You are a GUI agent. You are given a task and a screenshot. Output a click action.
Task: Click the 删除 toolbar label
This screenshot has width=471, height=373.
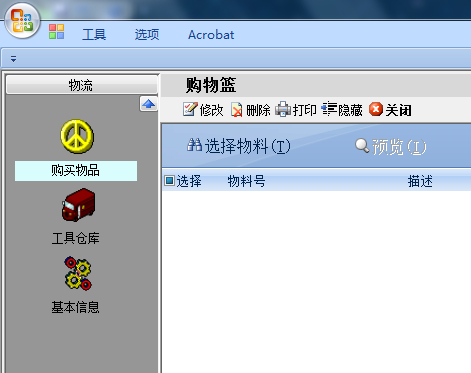tap(258, 110)
